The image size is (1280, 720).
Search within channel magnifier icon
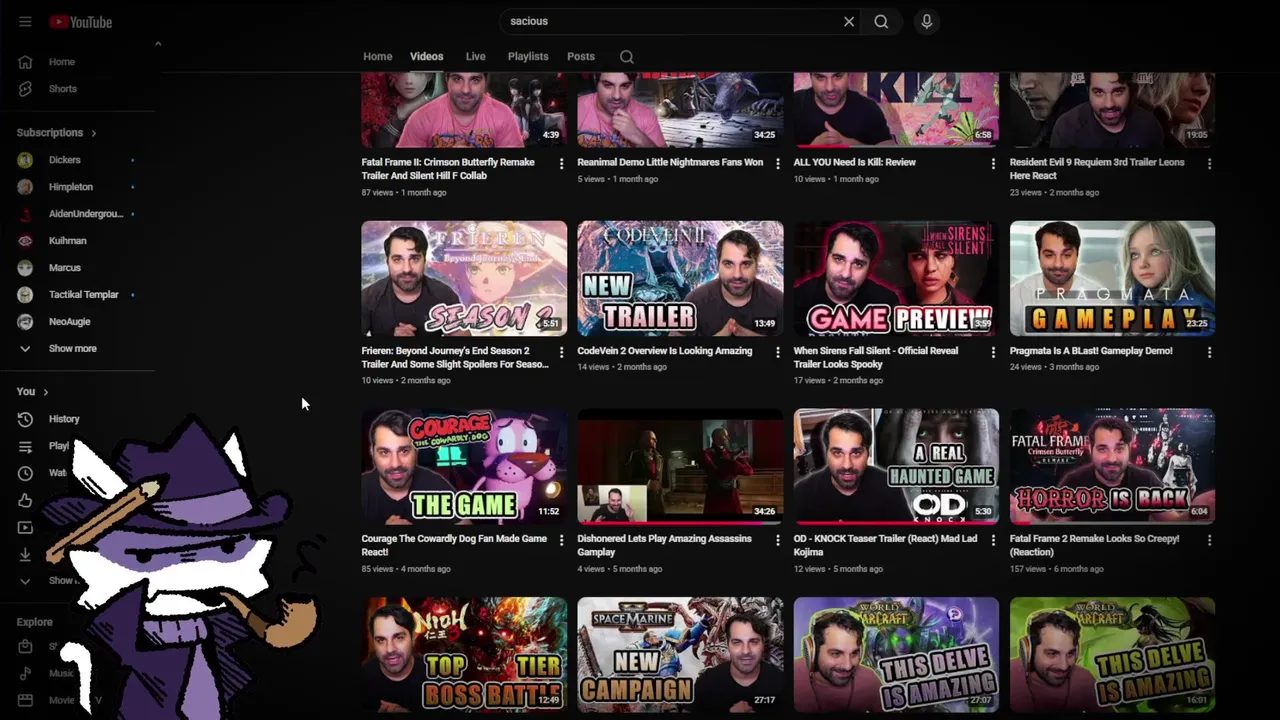point(627,57)
